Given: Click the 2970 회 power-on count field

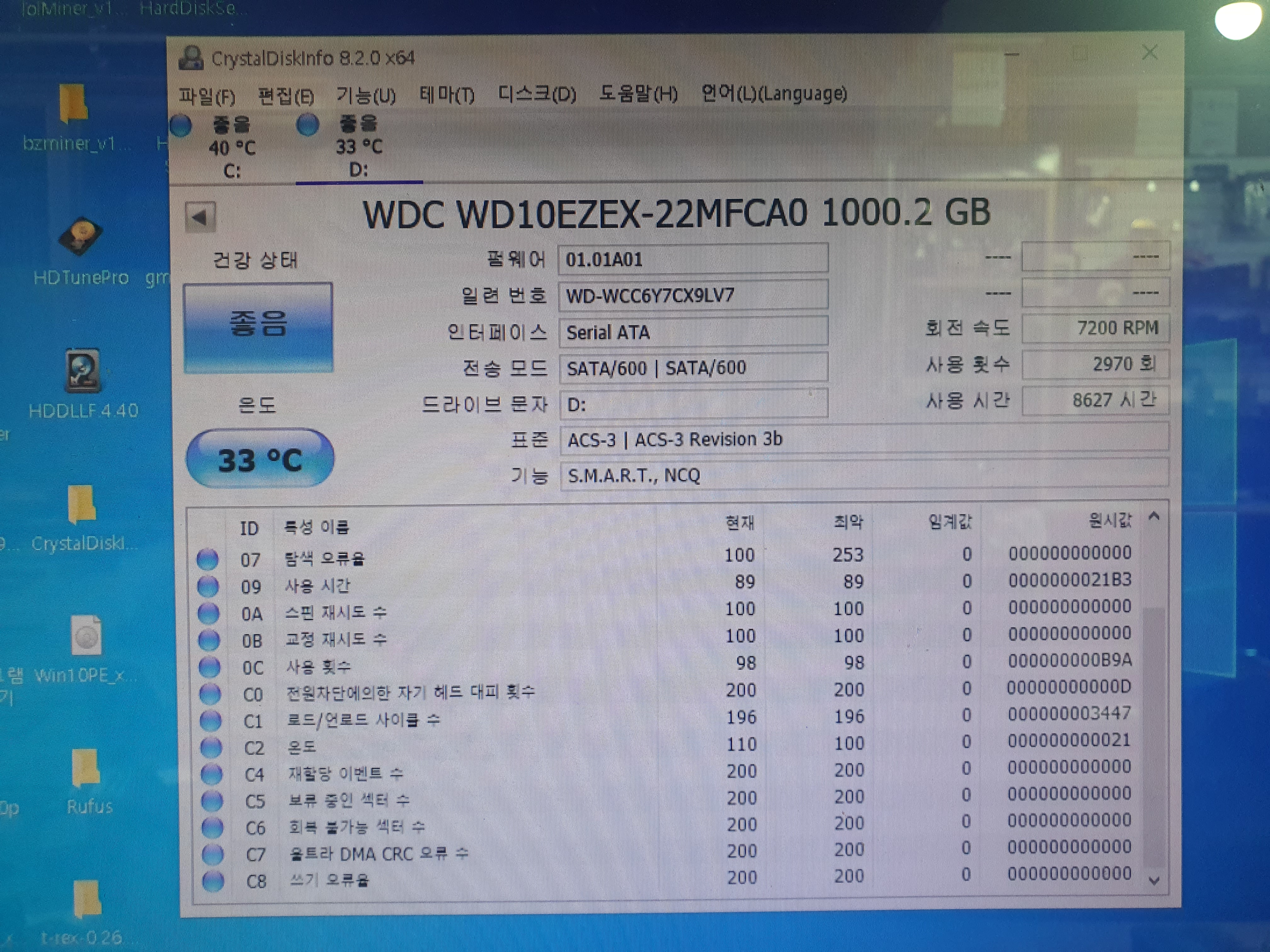Looking at the screenshot, I should [1096, 364].
